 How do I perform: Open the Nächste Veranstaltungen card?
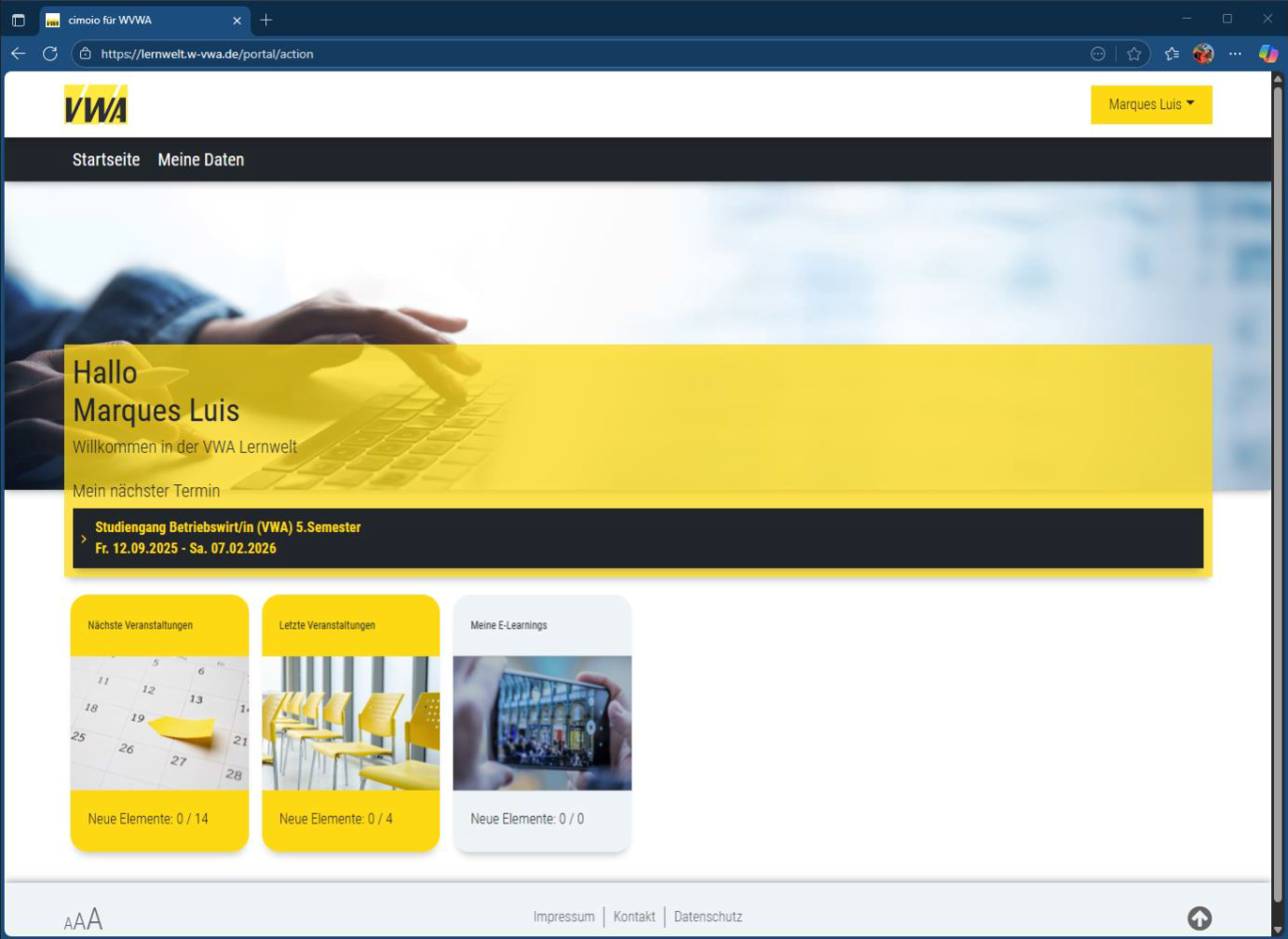(x=159, y=723)
